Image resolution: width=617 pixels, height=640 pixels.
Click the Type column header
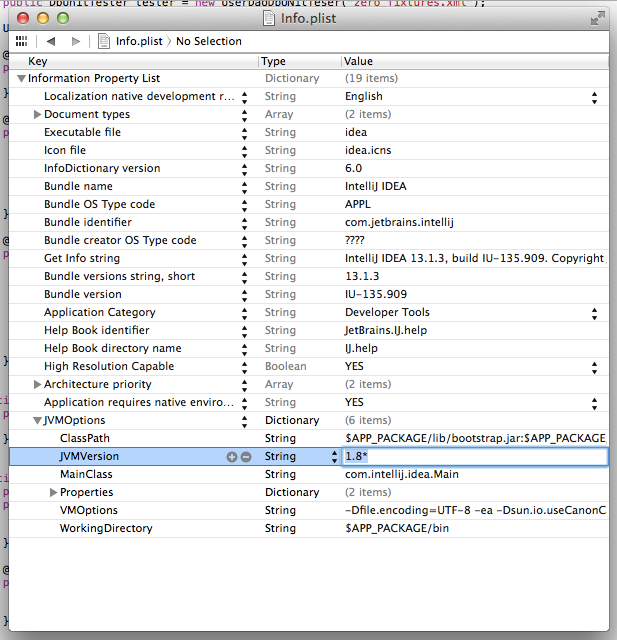point(300,61)
